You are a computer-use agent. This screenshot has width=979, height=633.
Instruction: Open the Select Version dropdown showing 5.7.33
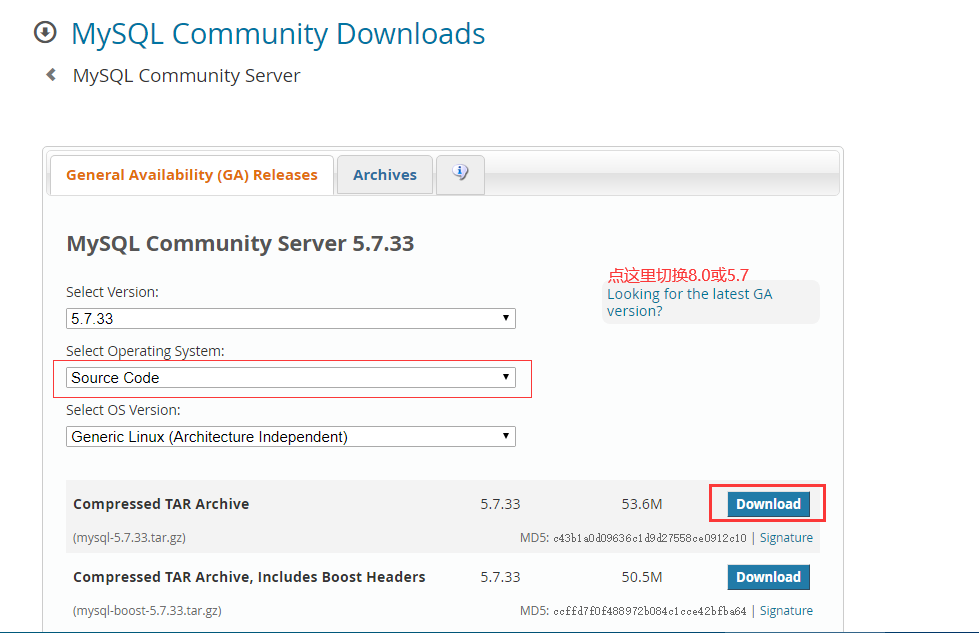[x=291, y=318]
